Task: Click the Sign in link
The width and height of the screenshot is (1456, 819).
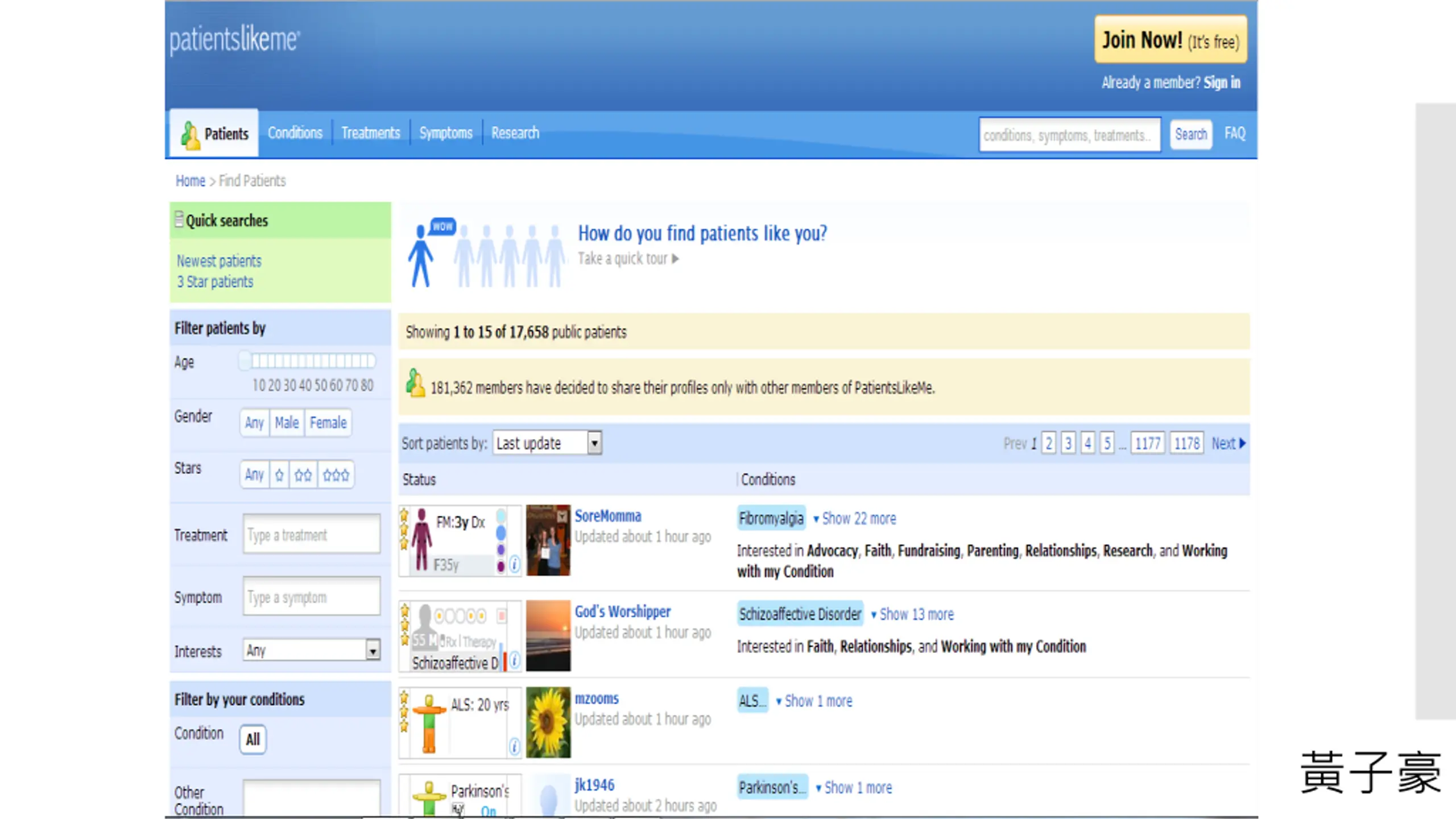Action: [1222, 83]
